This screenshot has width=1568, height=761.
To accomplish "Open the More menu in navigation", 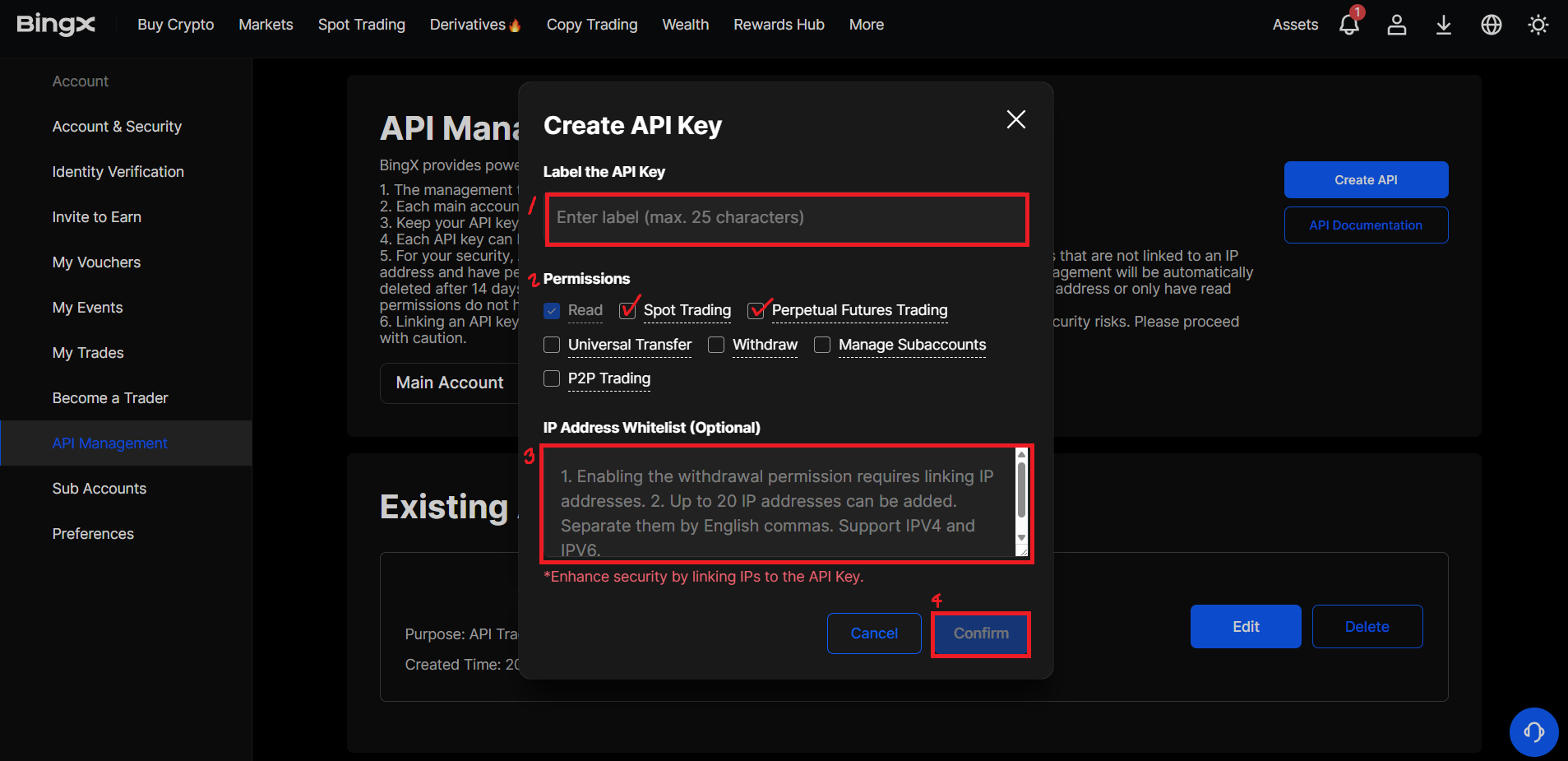I will pos(866,25).
